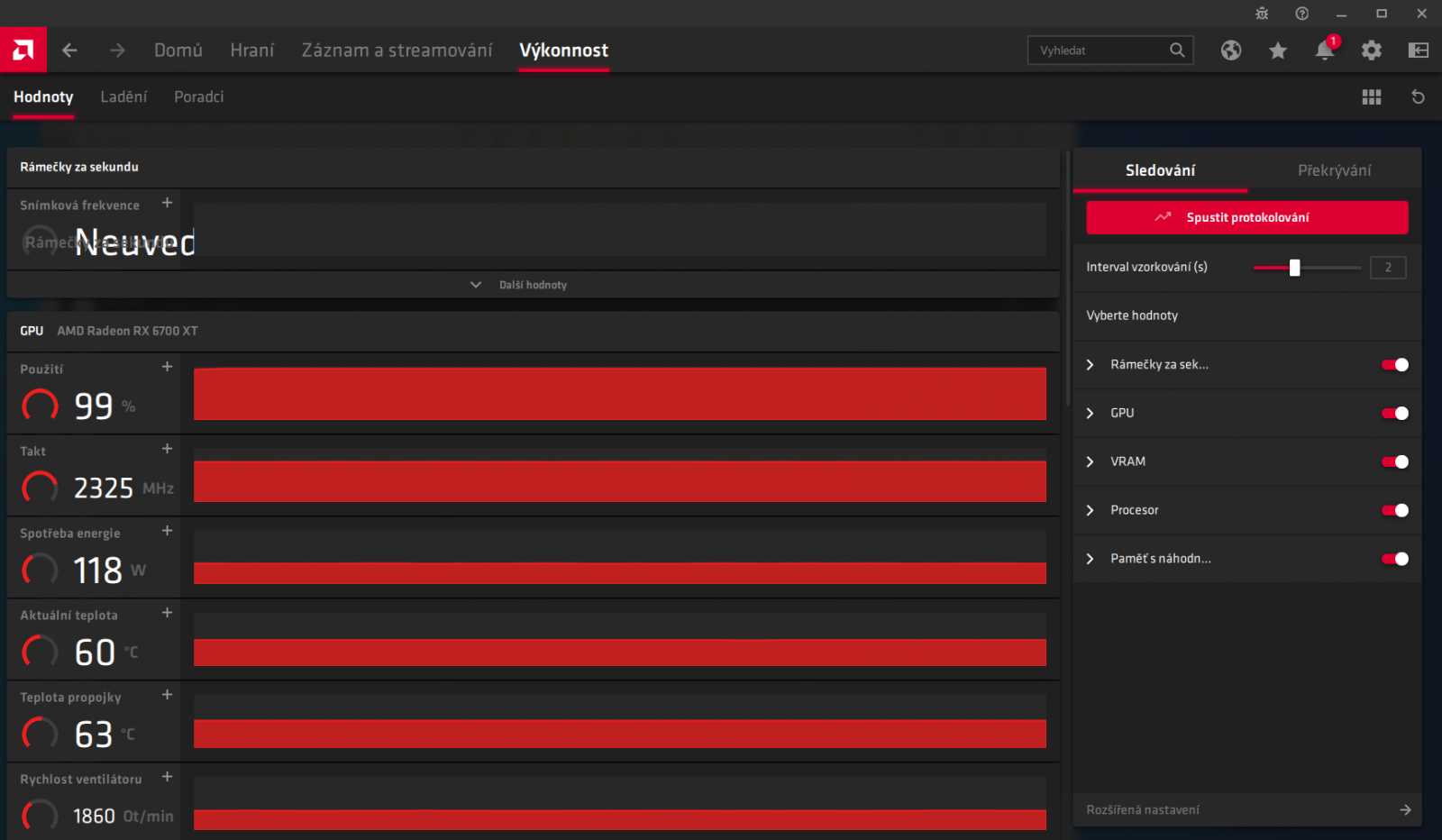Click the search magnifier icon
1442x840 pixels.
(1177, 50)
